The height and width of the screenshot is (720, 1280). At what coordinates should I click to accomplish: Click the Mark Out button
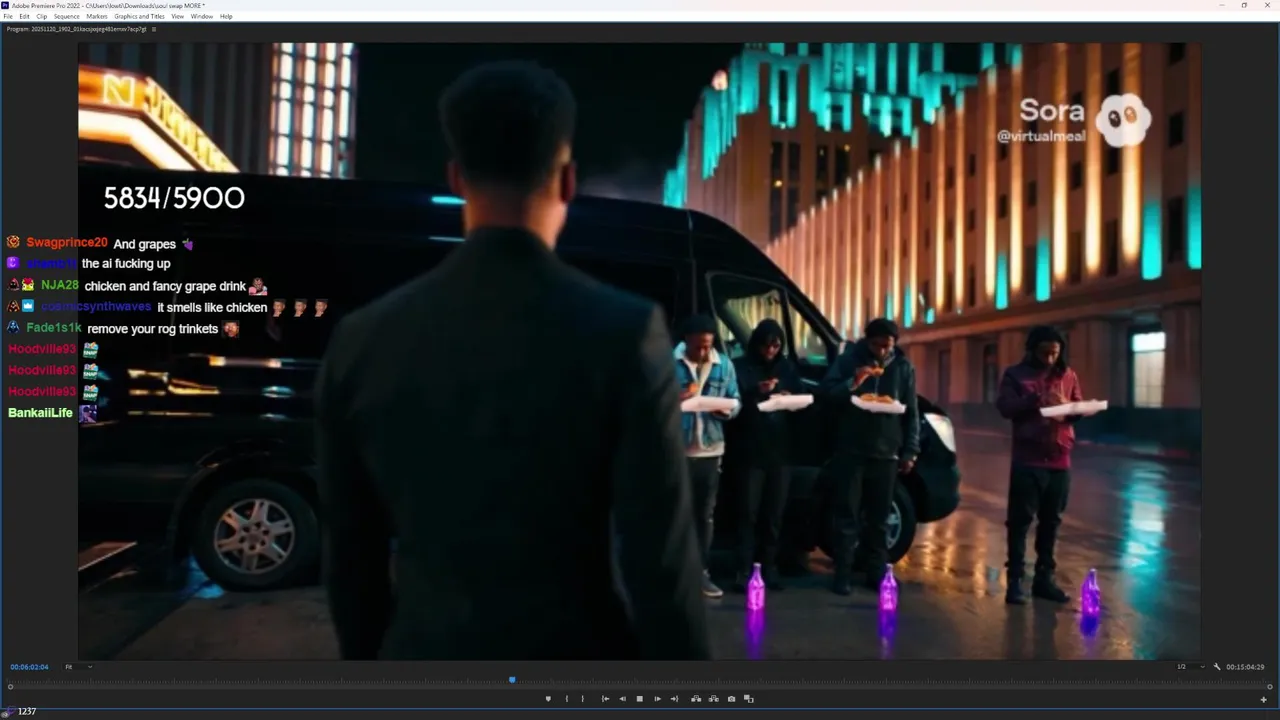click(583, 699)
